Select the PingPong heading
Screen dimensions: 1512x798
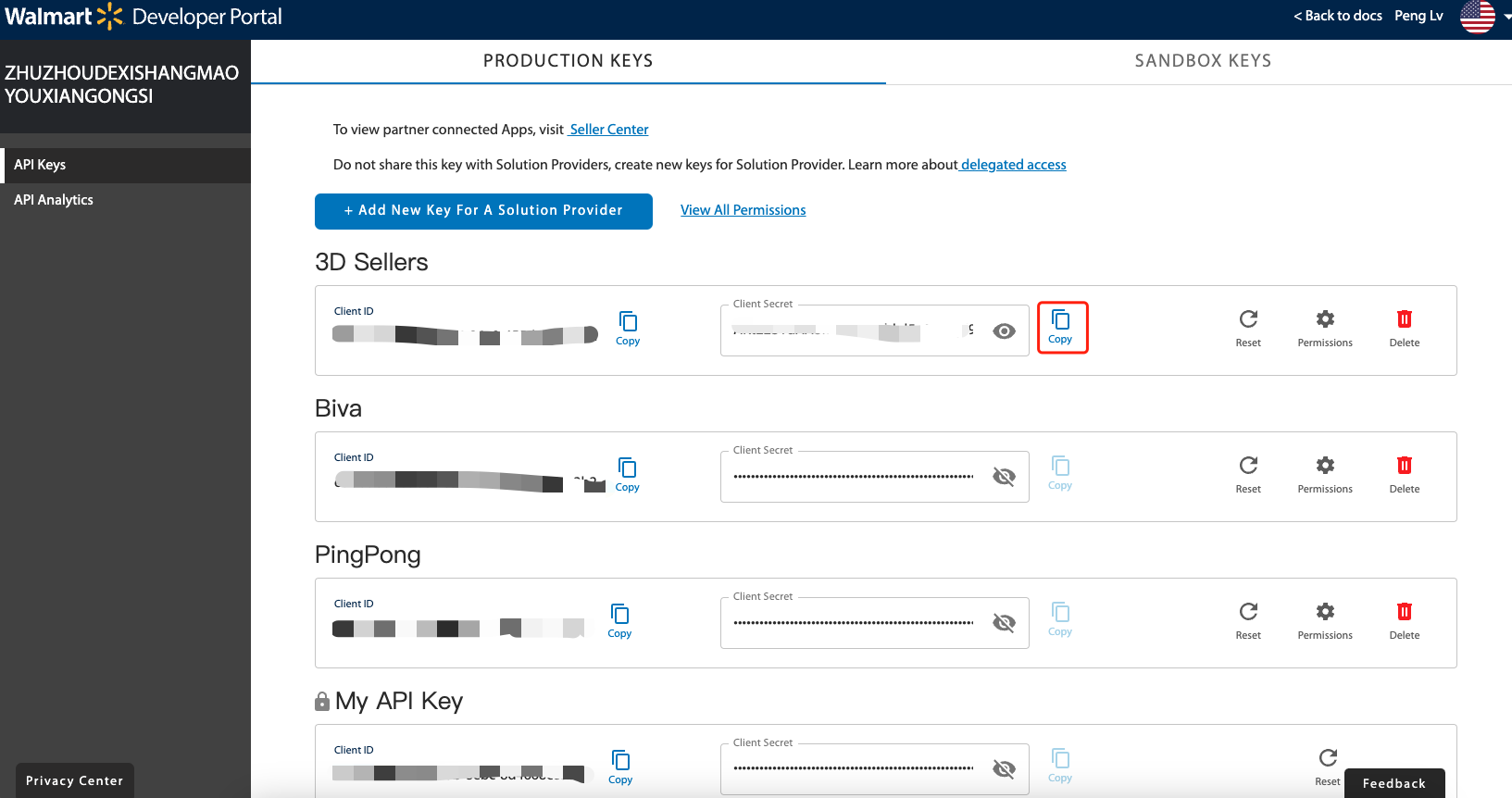368,555
